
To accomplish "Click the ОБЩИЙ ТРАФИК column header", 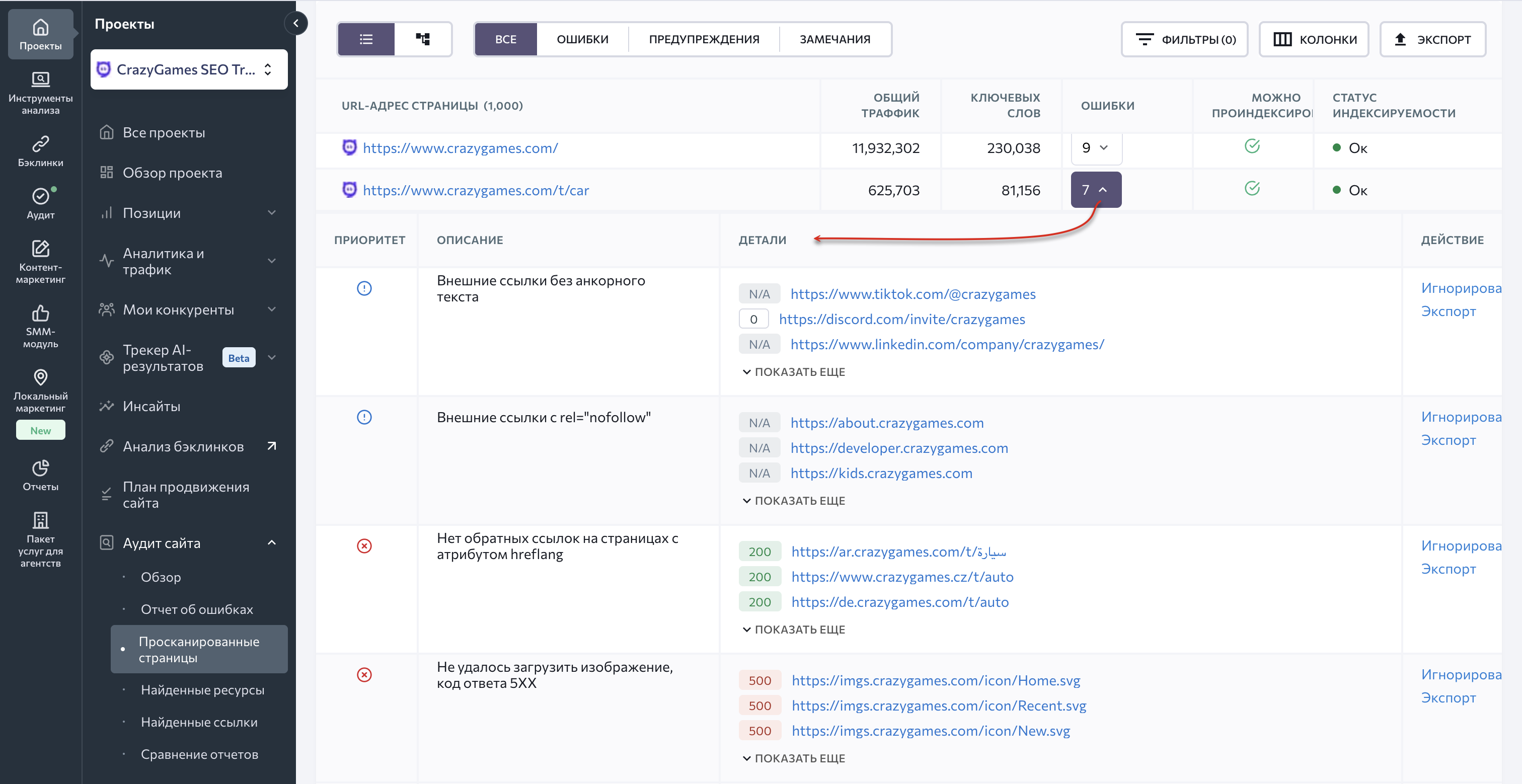I will tap(890, 105).
